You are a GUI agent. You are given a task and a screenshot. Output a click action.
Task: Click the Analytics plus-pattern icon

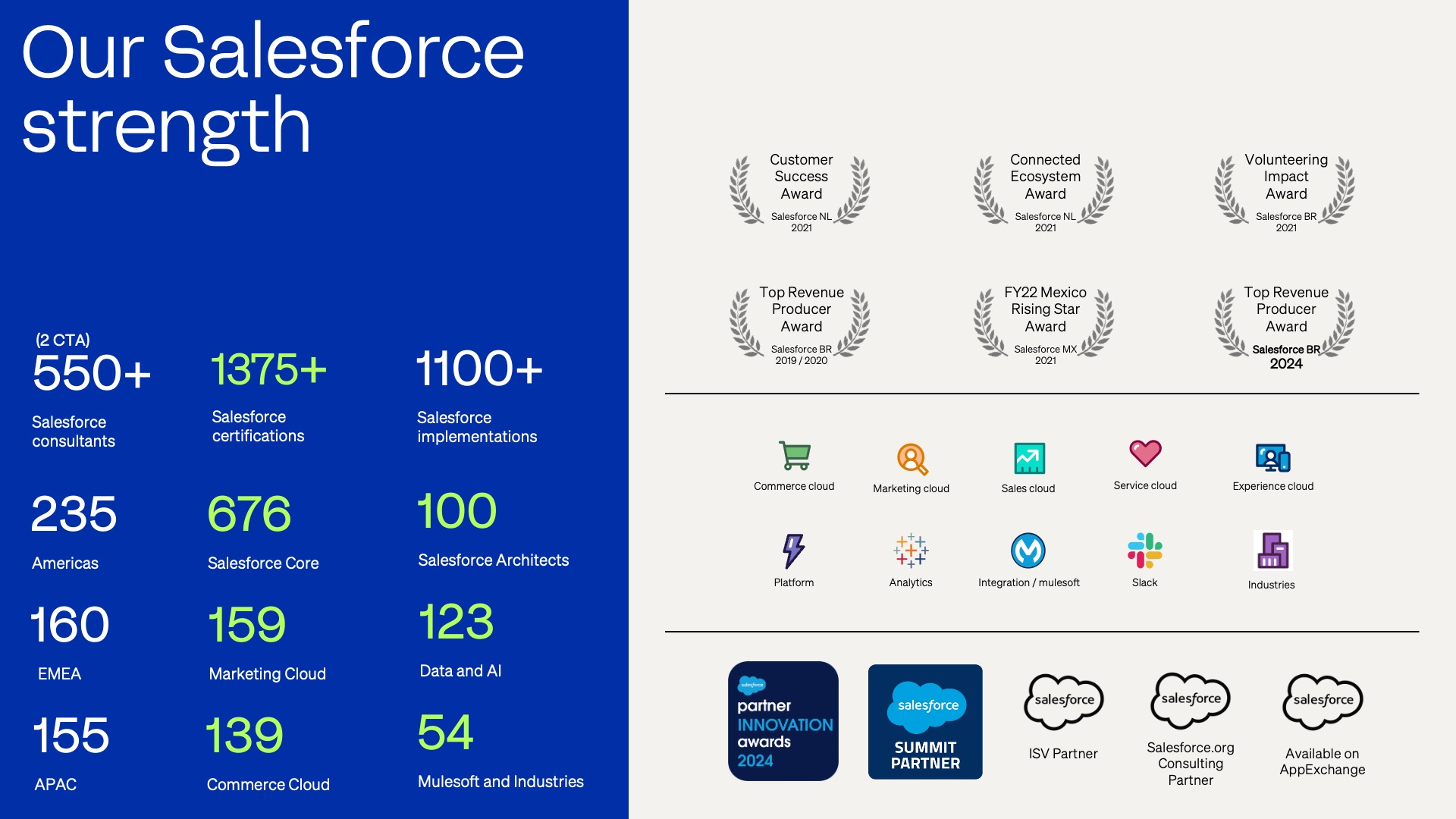911,551
